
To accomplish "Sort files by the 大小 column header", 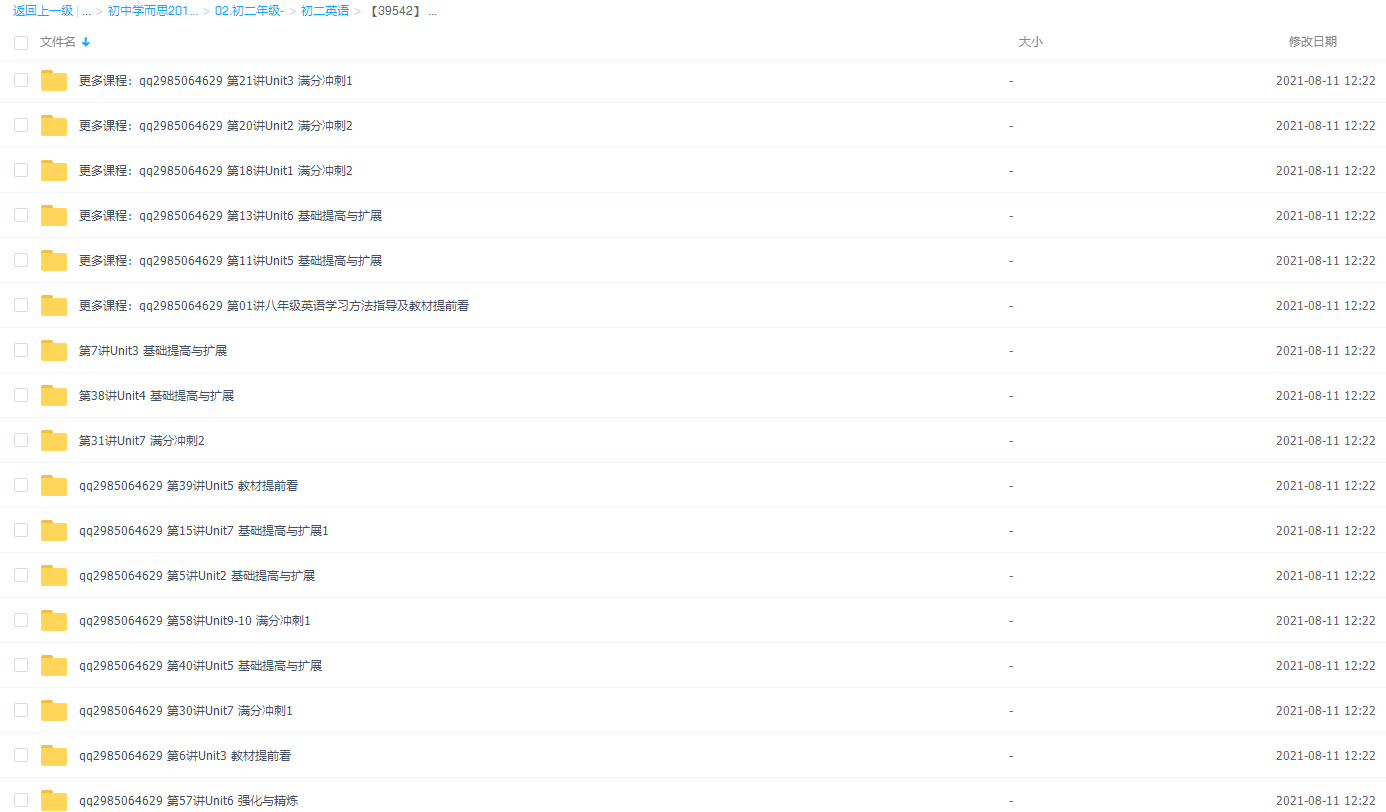I will click(x=1031, y=42).
